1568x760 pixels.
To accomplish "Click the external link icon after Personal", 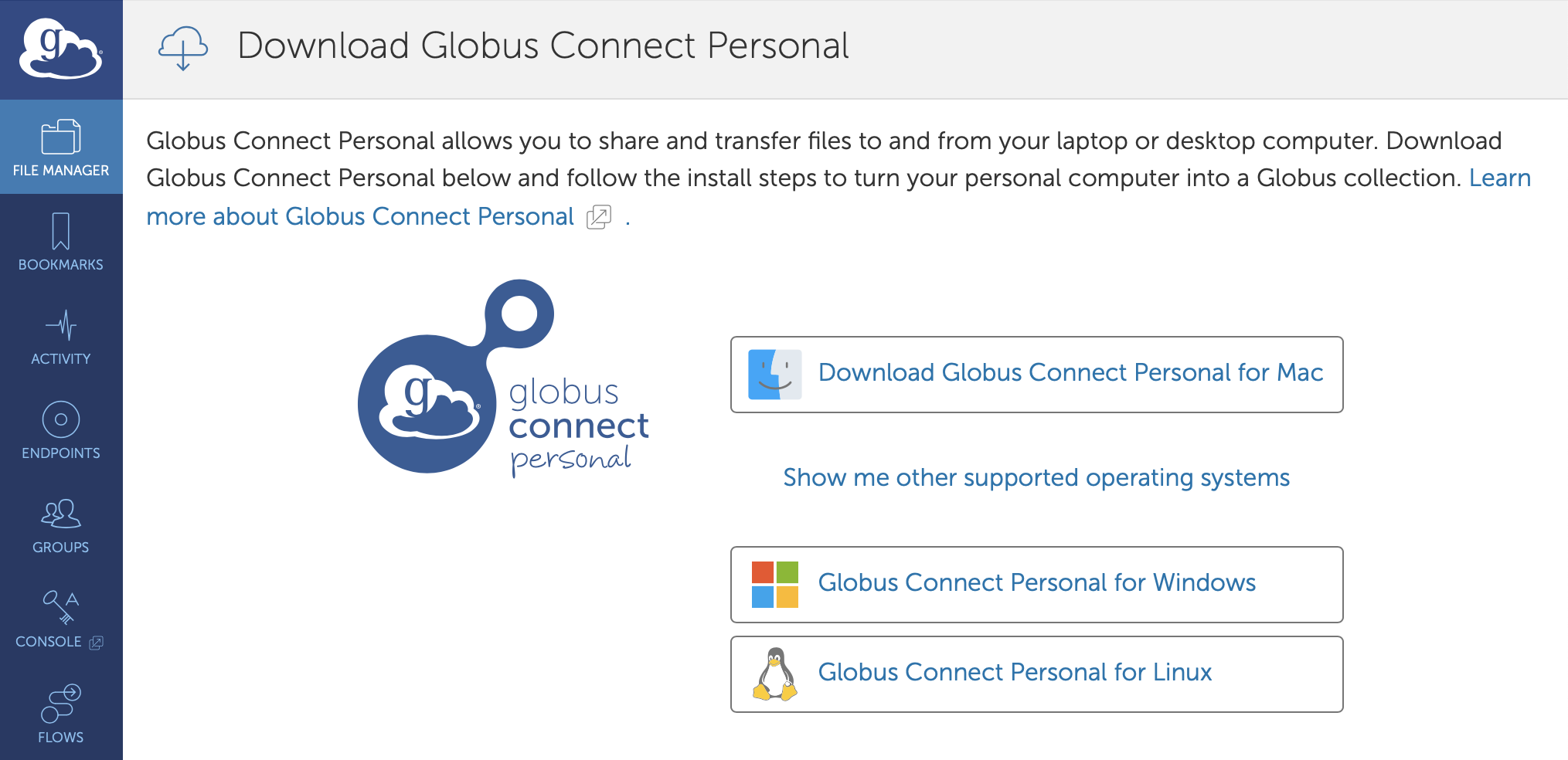I will click(x=599, y=218).
